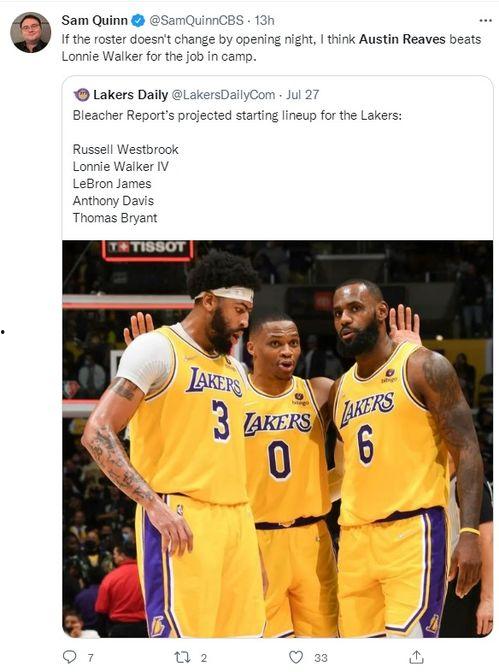Screen dimensions: 499x672
Task: Click the retweet count of 2
Action: coord(204,657)
